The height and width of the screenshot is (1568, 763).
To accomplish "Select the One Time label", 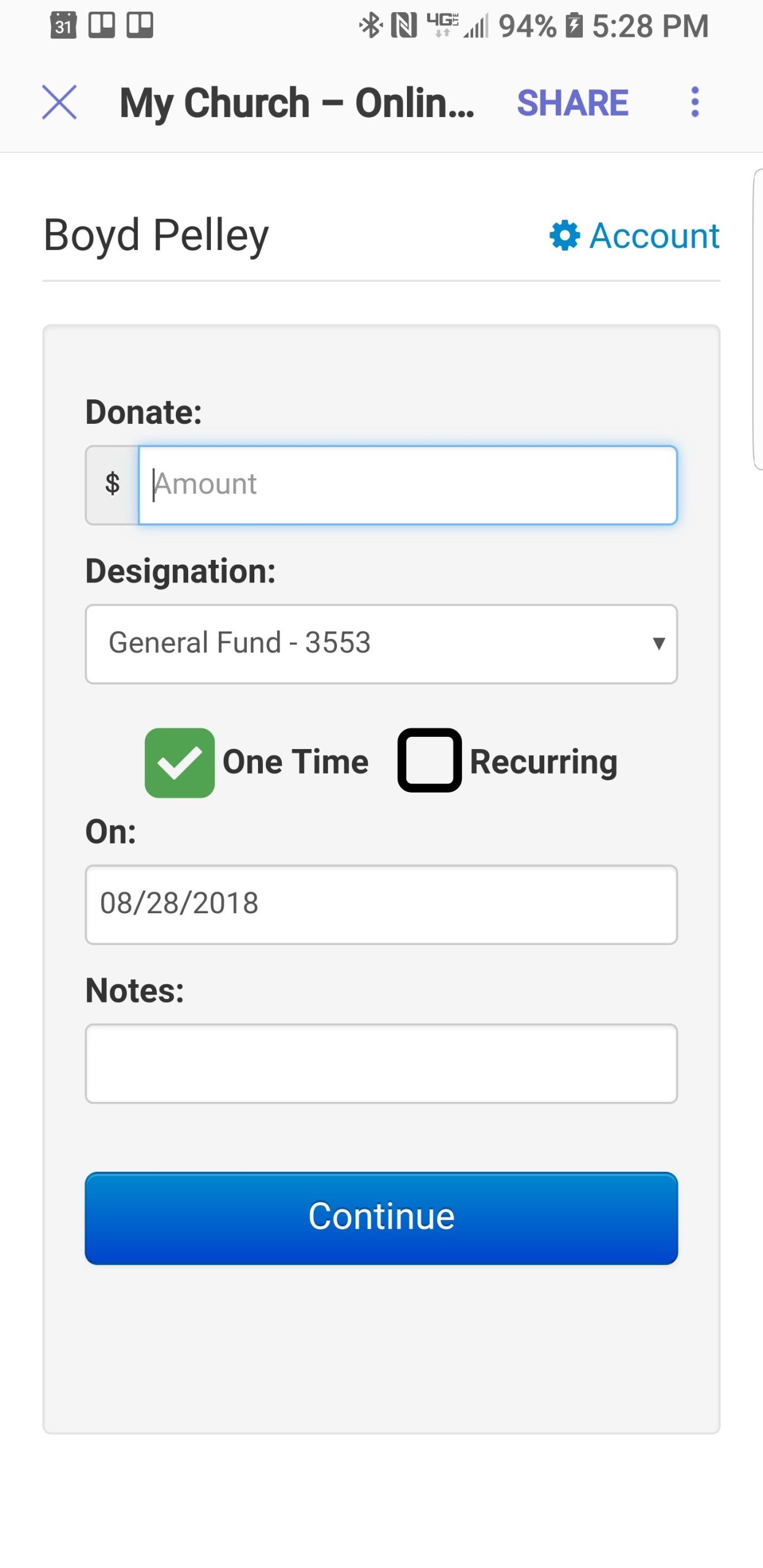I will (x=295, y=763).
